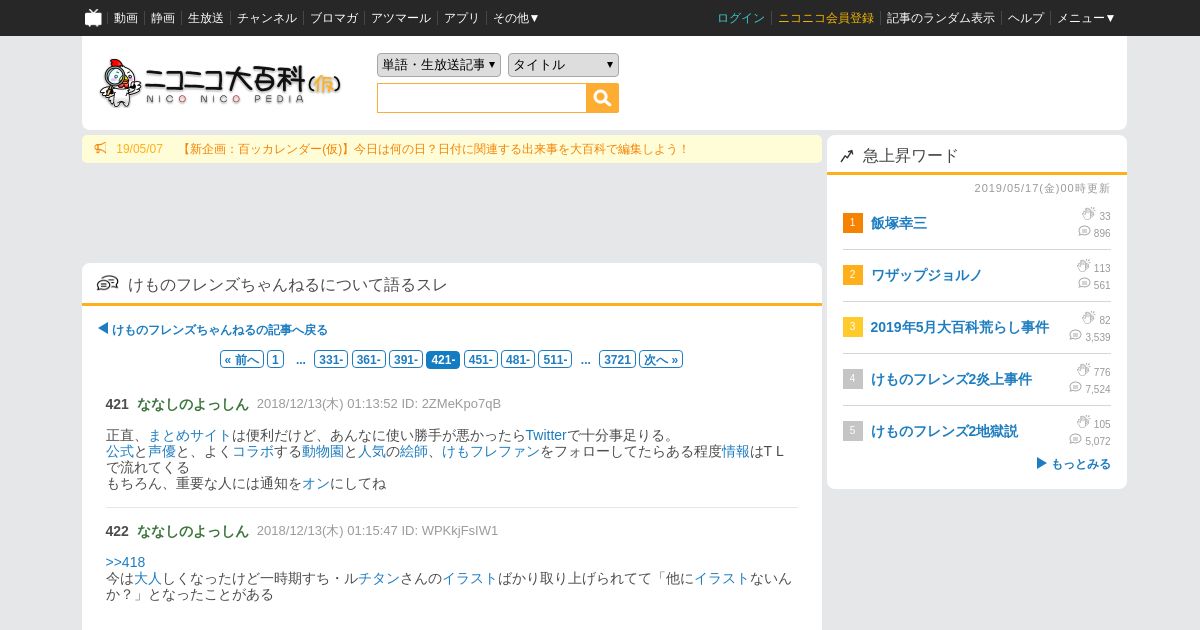This screenshot has width=1200, height=630.
Task: Focus the search text field
Action: [x=482, y=98]
